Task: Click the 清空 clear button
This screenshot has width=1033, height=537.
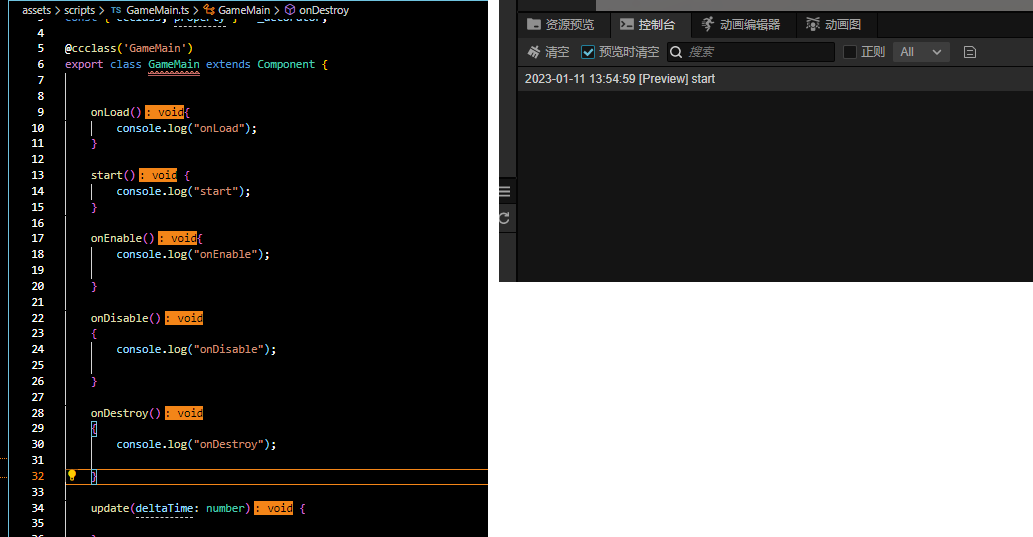Action: pyautogui.click(x=548, y=51)
